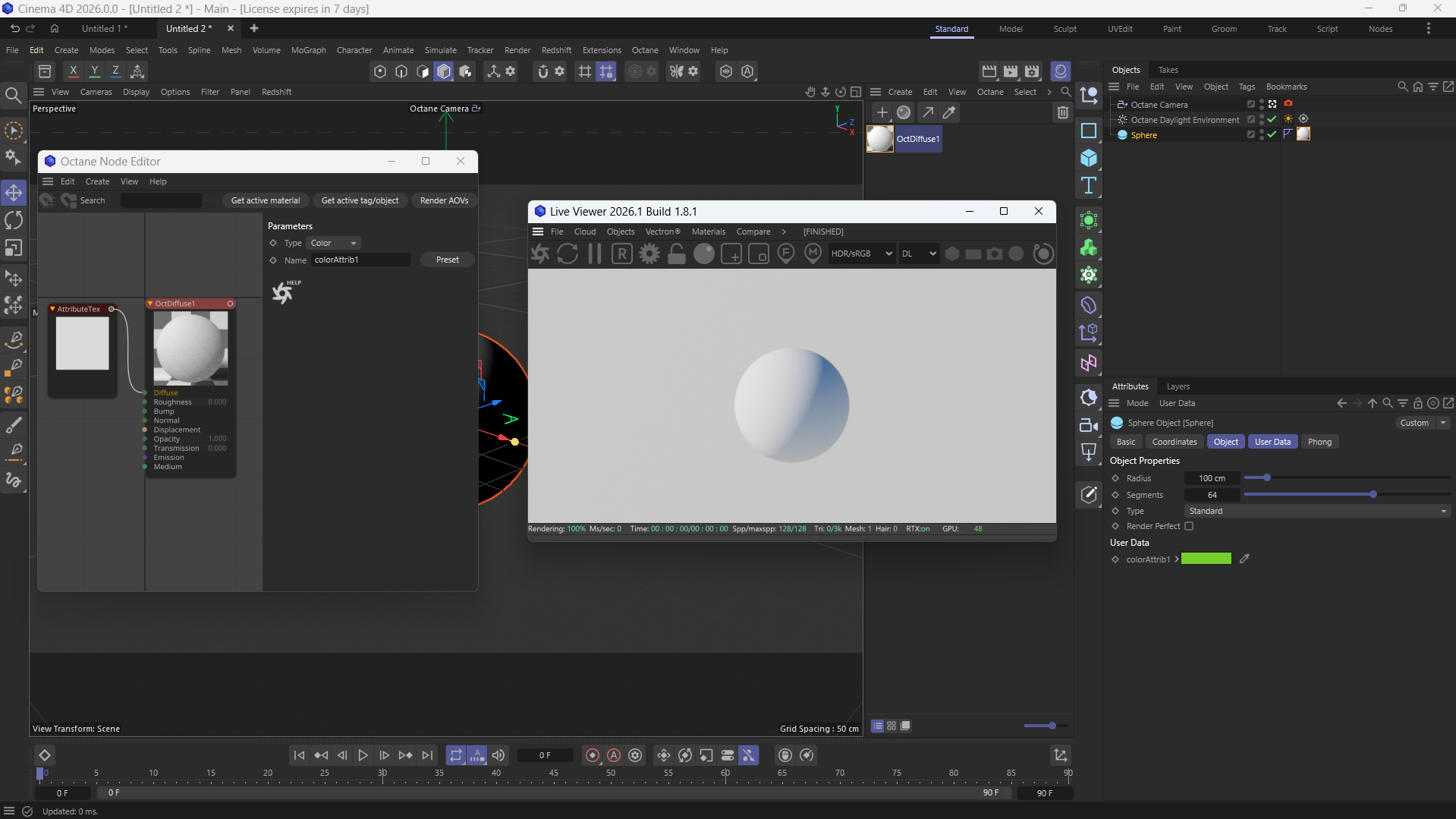Toggle X axis lock in the toolbar
Viewport: 1456px width, 819px height.
[x=73, y=71]
